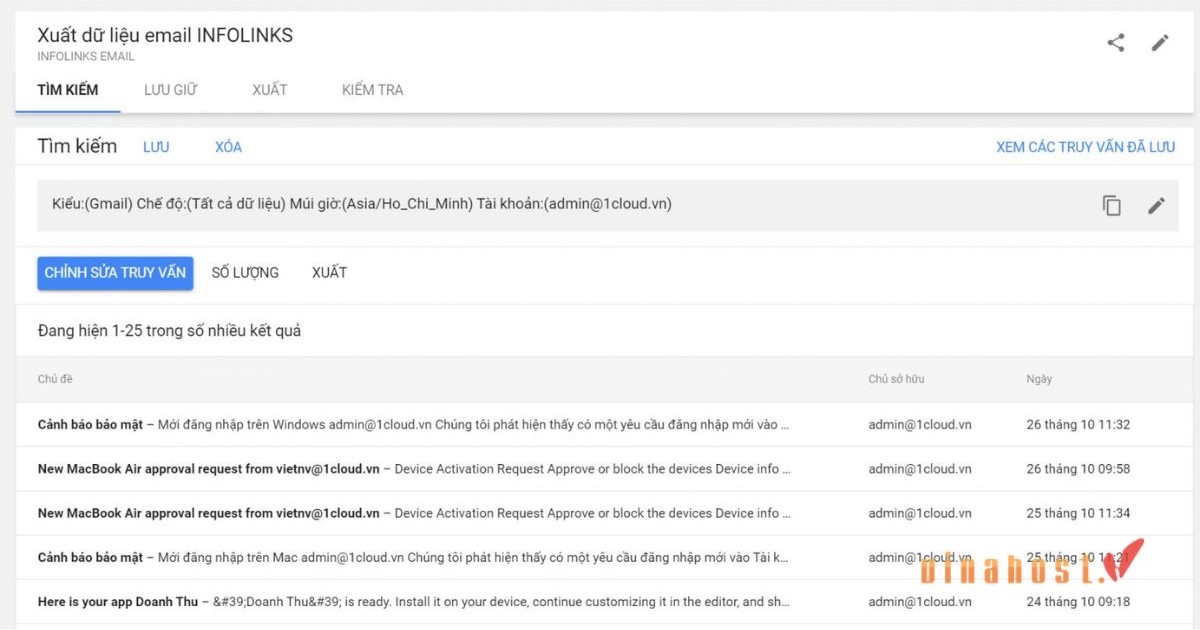
Task: Click the SỐ LƯỢNG button
Action: (245, 272)
